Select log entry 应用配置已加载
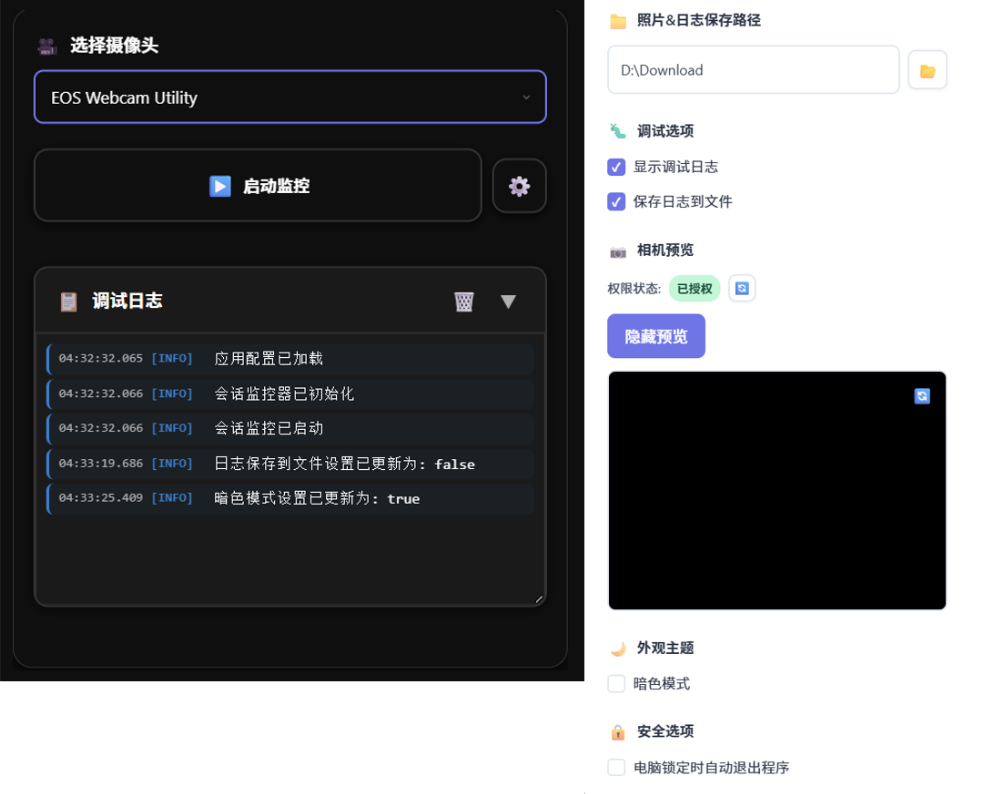This screenshot has height=794, width=982. [291, 359]
